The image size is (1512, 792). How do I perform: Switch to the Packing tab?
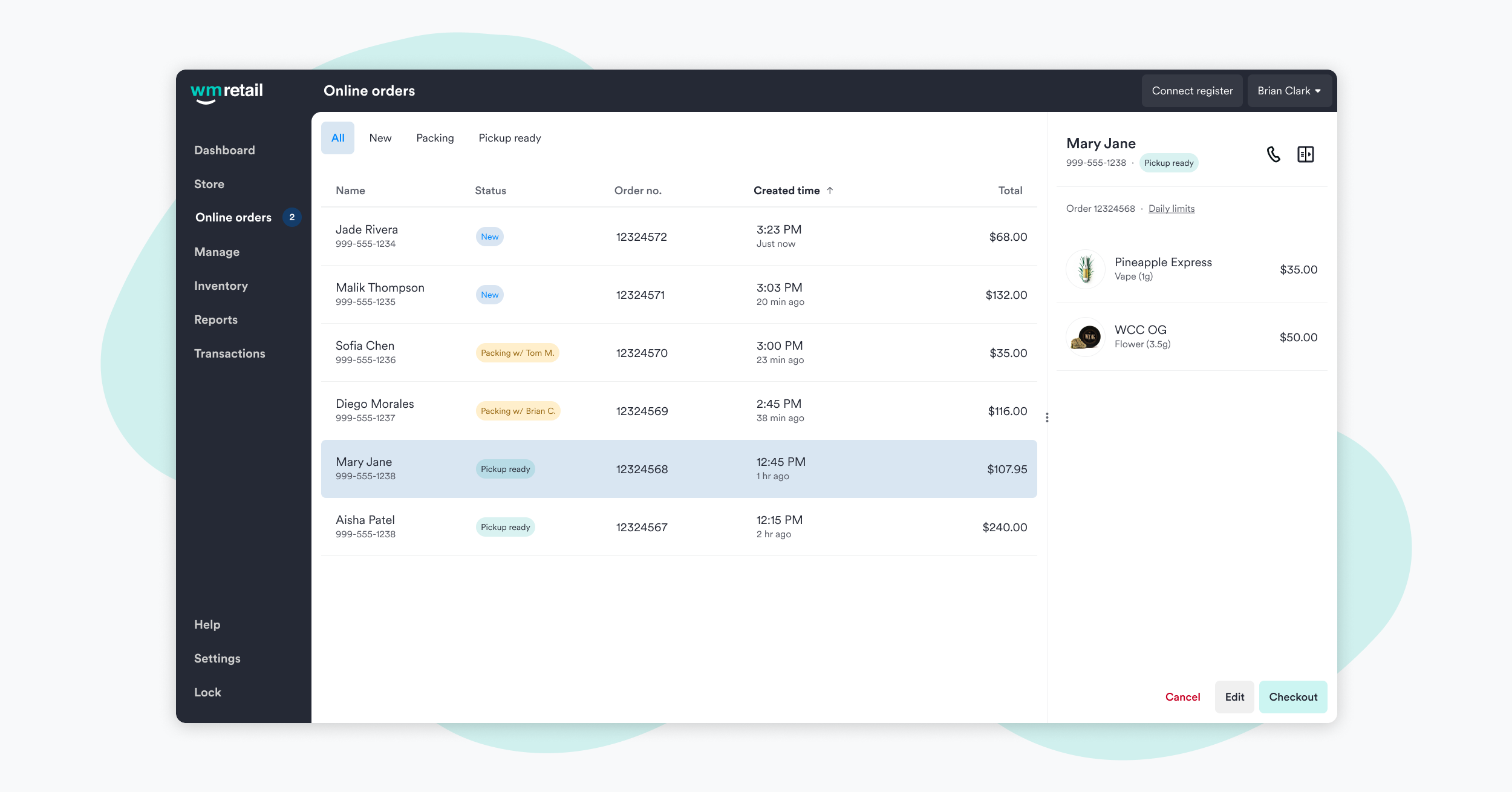(435, 138)
